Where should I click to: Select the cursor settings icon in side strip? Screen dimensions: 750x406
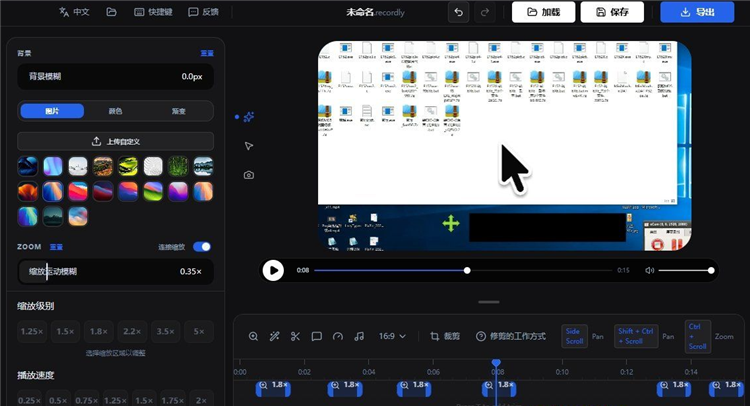[248, 146]
